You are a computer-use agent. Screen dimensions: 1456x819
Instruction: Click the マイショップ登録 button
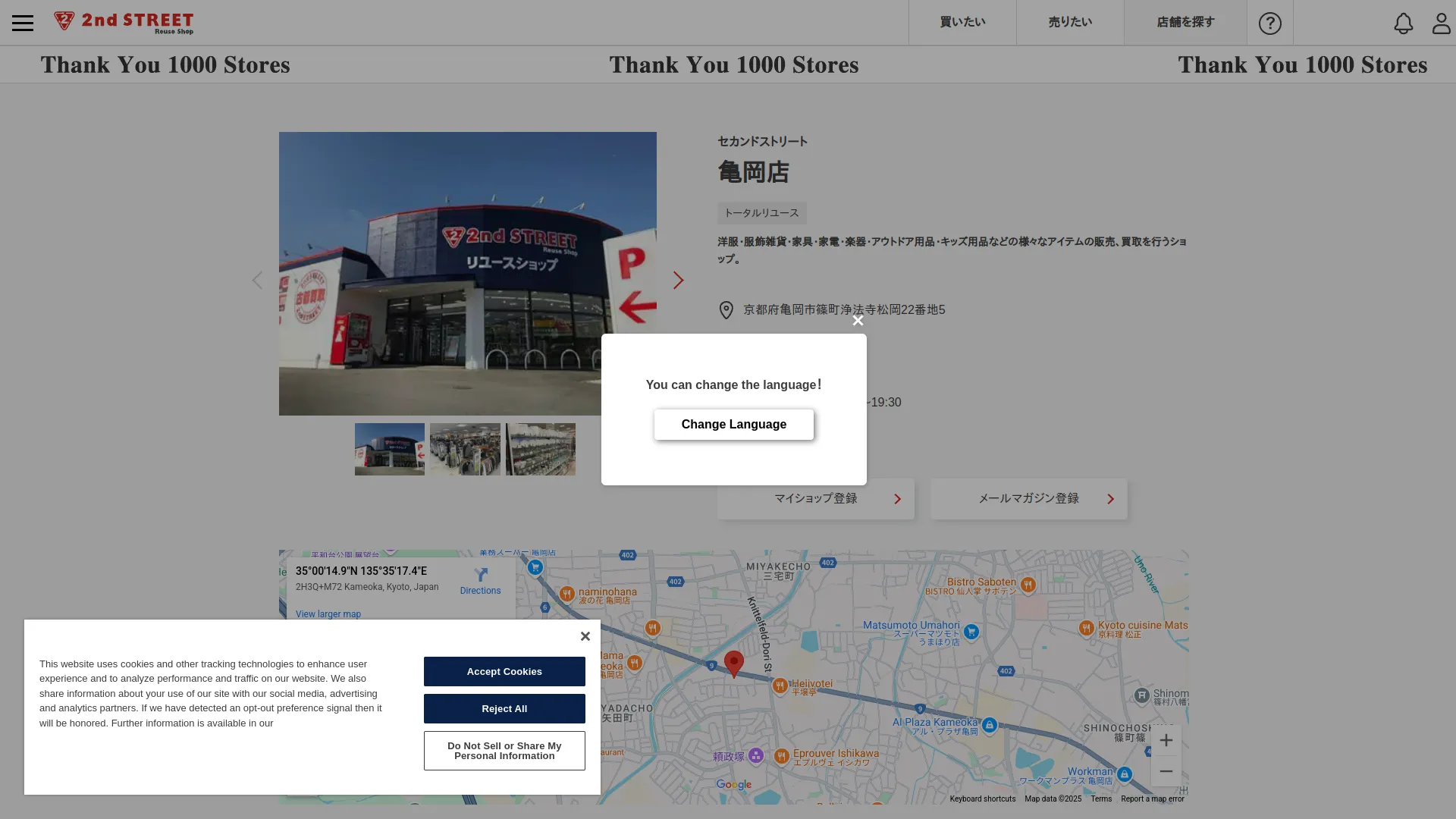coord(816,499)
